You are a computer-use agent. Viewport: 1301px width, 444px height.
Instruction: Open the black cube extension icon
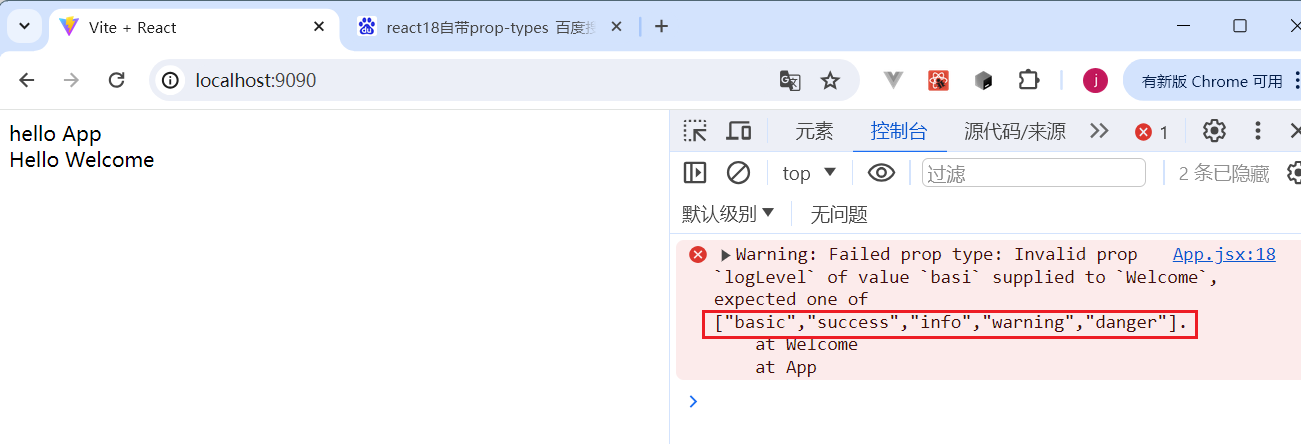tap(983, 80)
